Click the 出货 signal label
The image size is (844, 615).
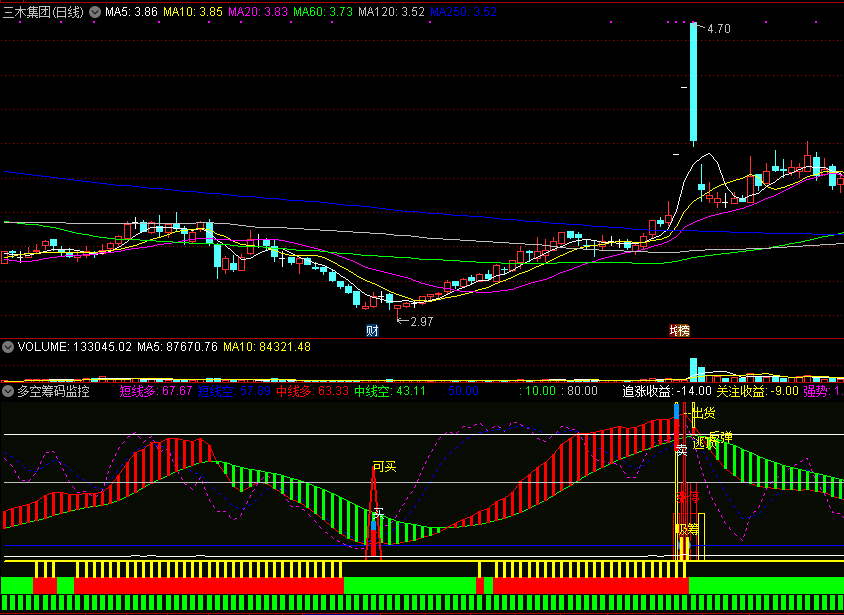click(x=704, y=413)
